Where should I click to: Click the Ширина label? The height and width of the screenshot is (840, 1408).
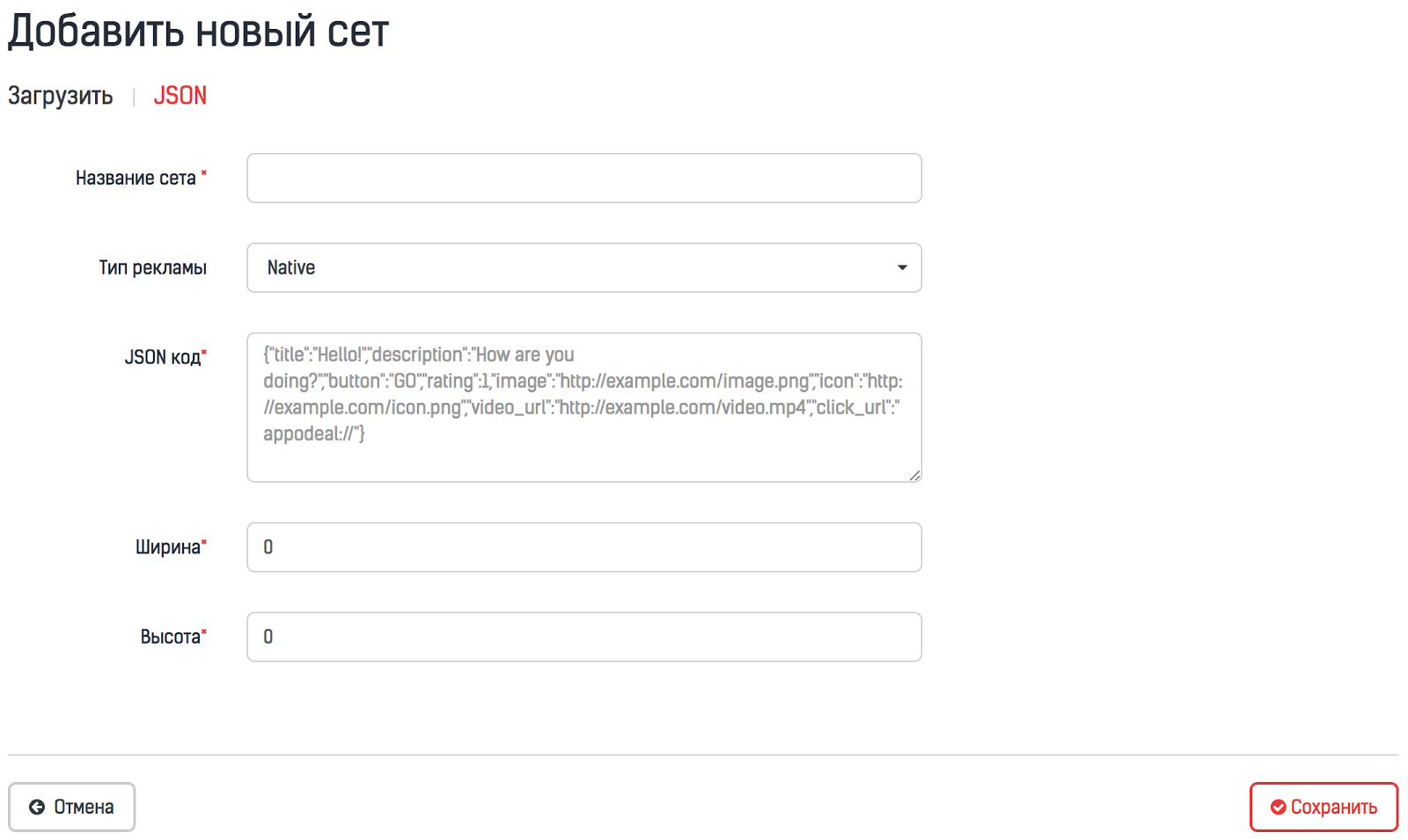click(x=167, y=547)
